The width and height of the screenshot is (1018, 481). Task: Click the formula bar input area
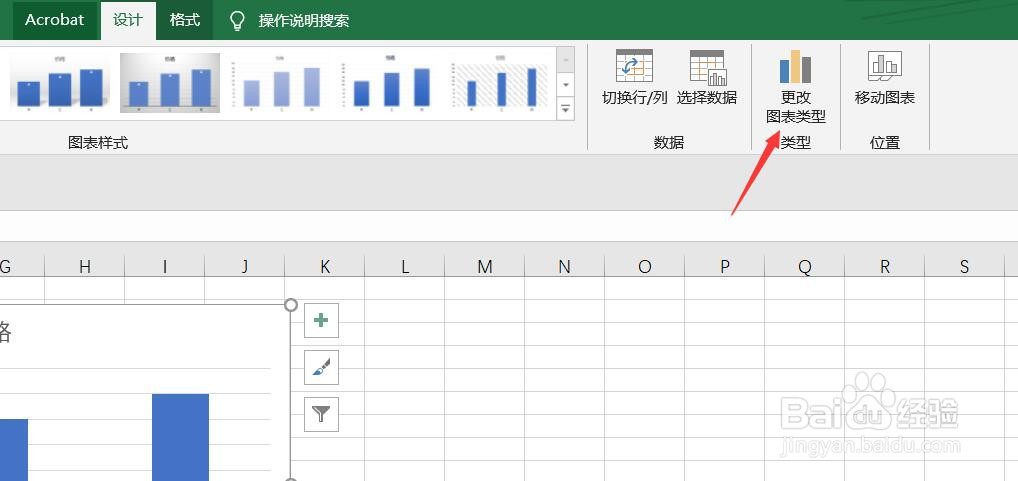509,226
